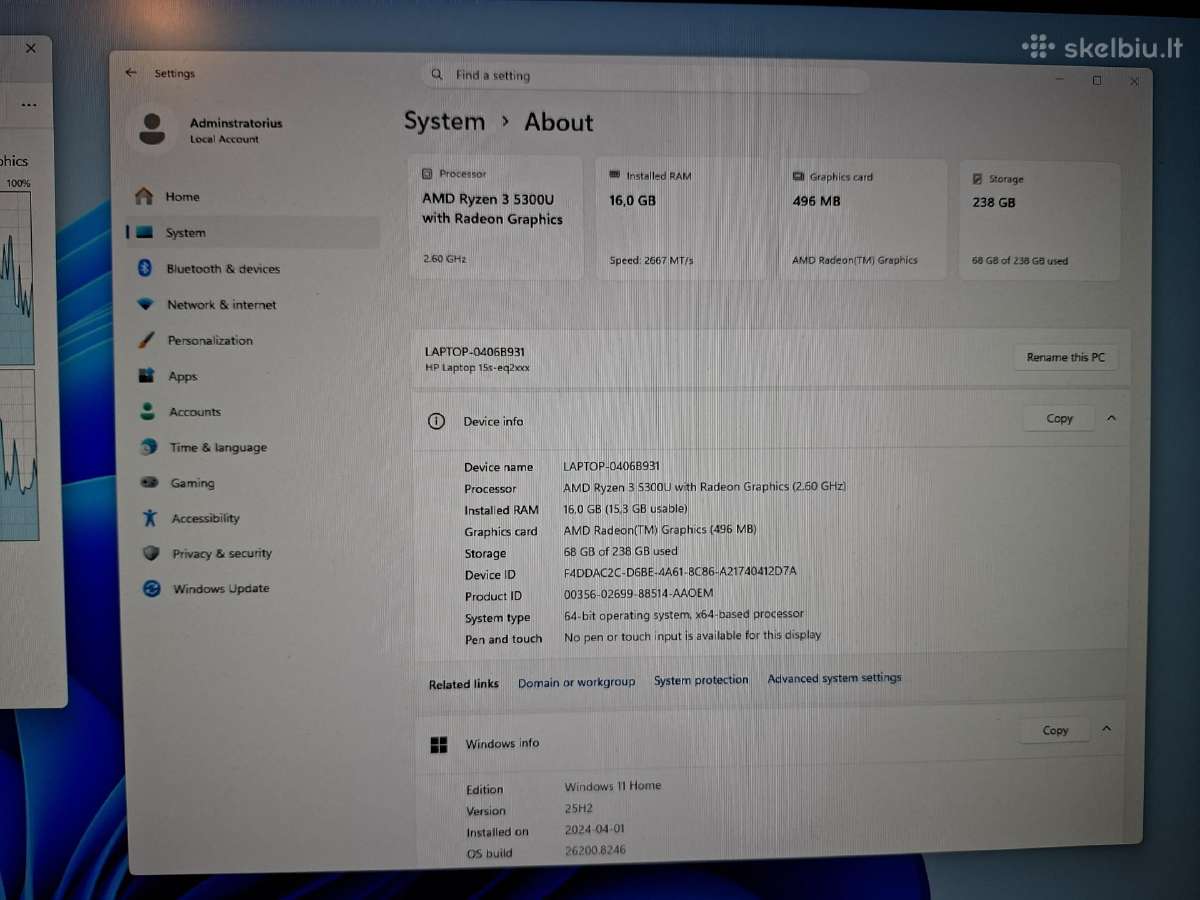Open Domain or workgroup link
Screen dimensions: 1200x900
click(x=576, y=682)
